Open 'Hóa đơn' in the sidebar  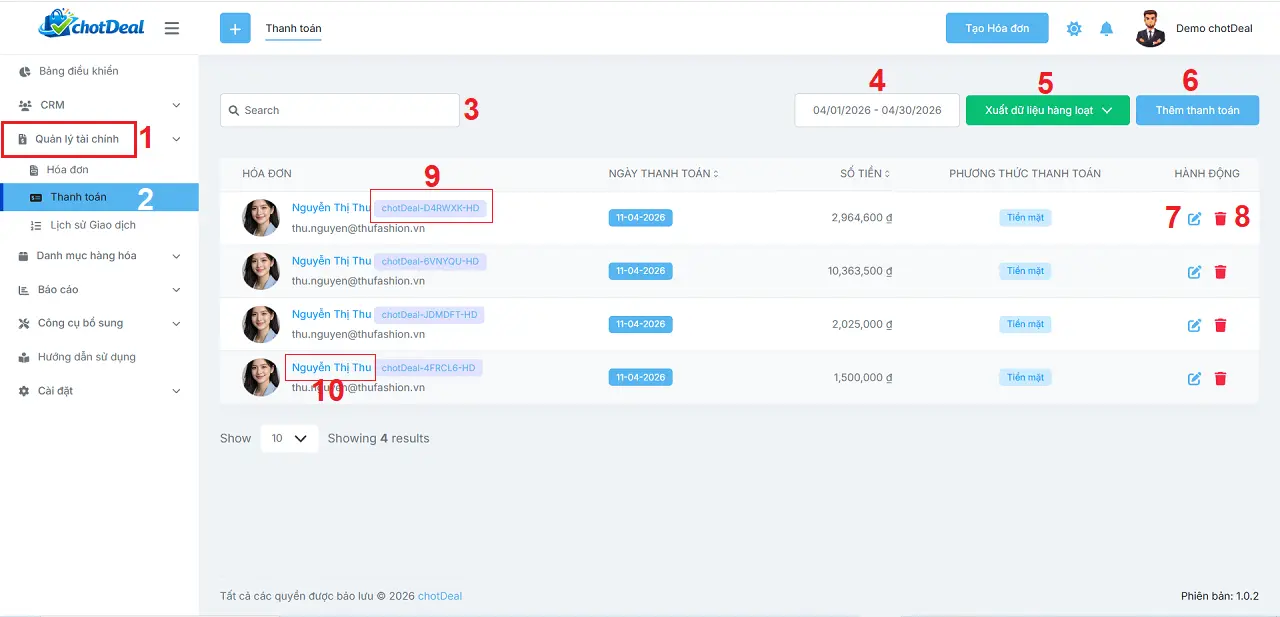coord(67,170)
